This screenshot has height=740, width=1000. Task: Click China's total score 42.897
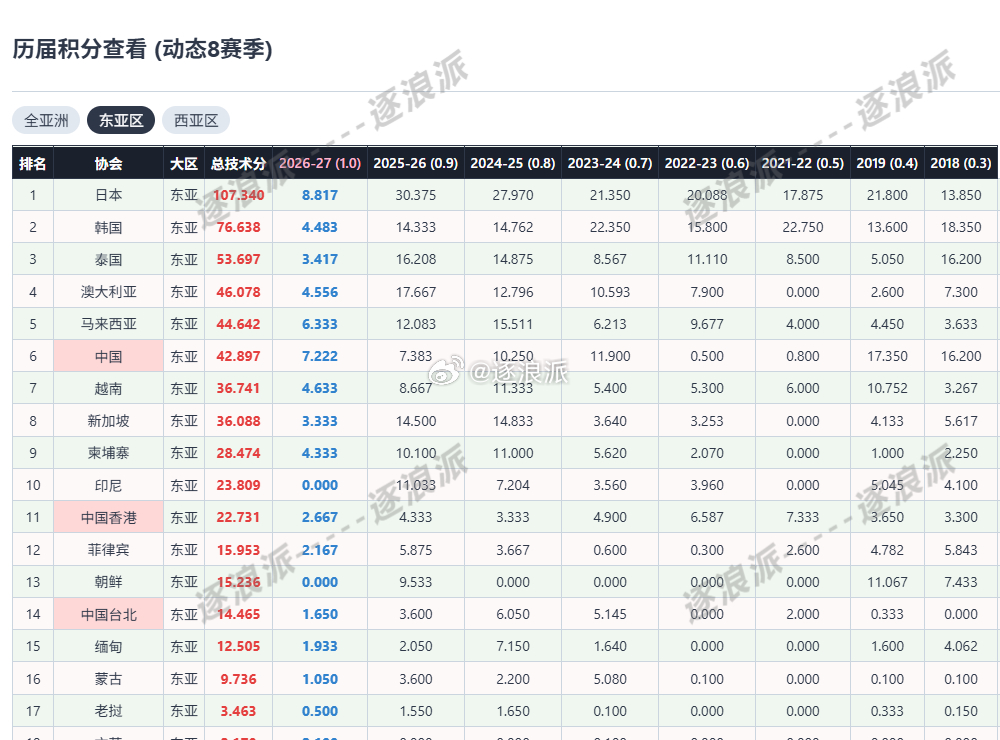[x=239, y=356]
